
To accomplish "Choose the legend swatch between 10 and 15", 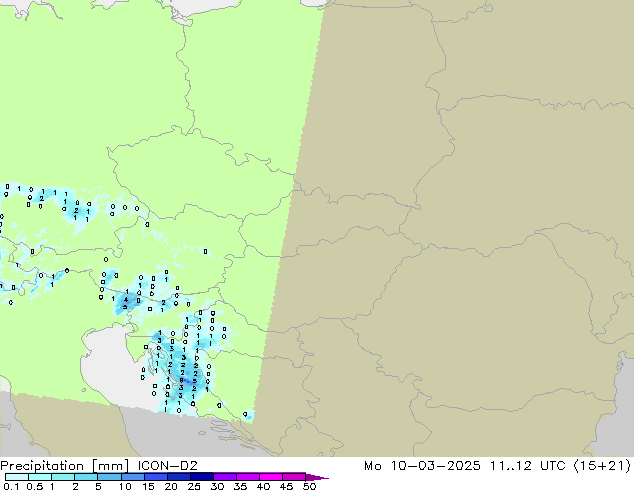I will [132, 477].
